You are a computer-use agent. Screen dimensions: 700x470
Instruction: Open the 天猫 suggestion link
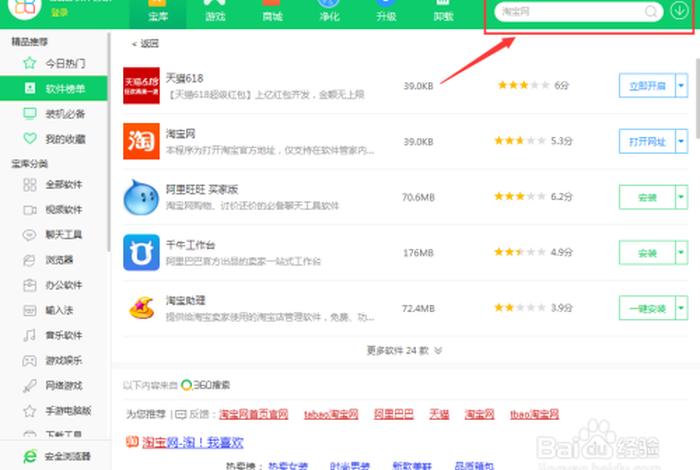(439, 414)
